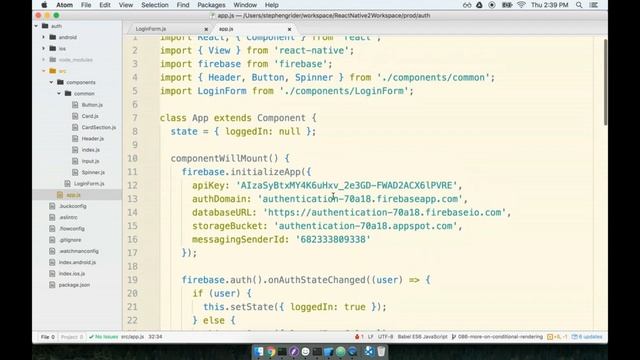Open the Help menu

click(x=271, y=5)
